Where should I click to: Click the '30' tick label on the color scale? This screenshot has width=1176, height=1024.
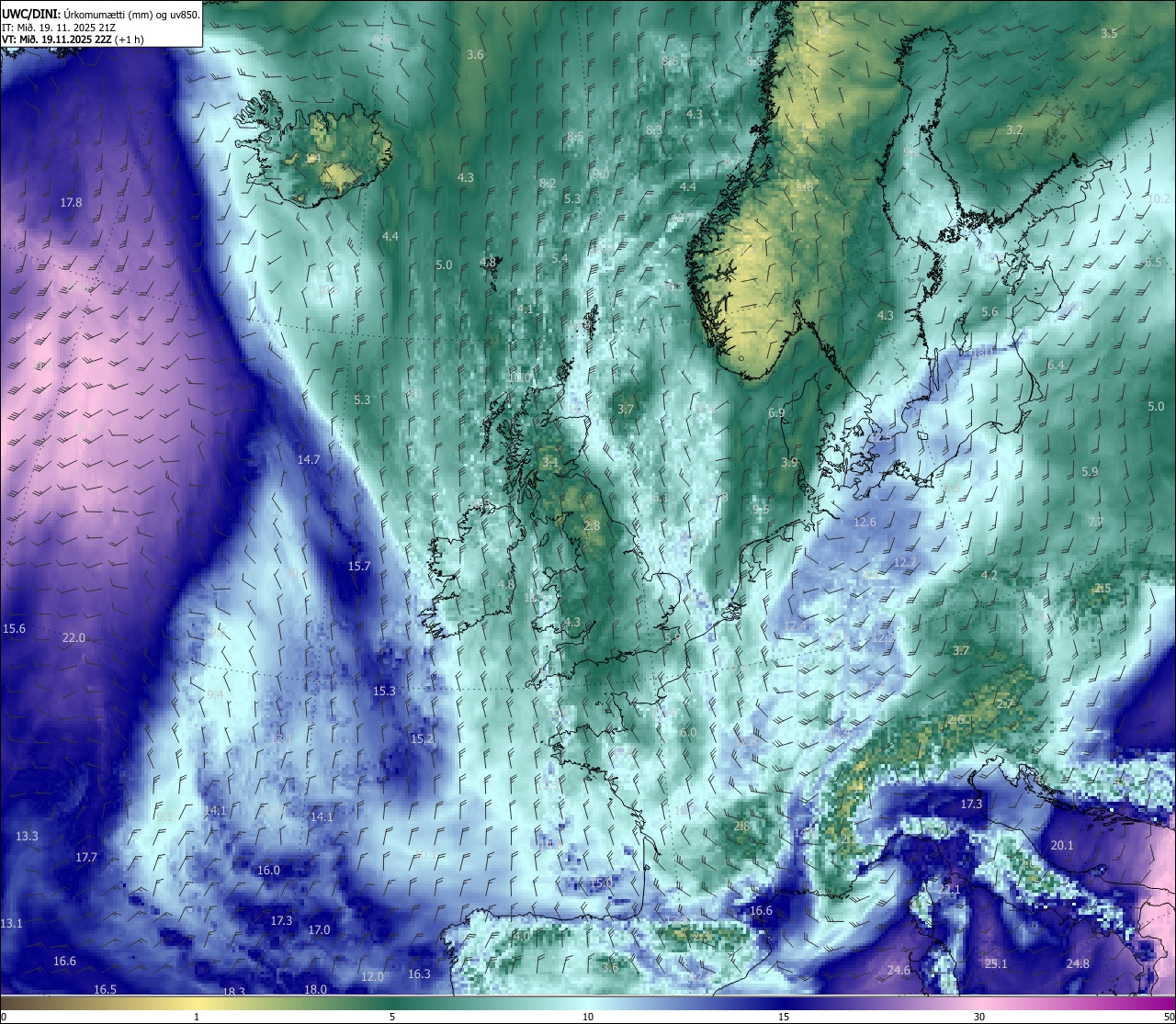(979, 1017)
